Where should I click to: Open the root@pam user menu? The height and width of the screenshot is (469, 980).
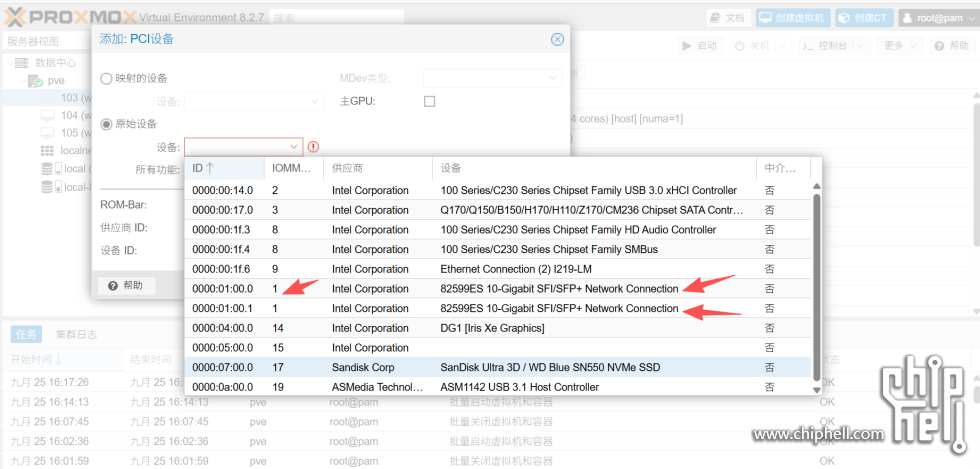point(938,18)
